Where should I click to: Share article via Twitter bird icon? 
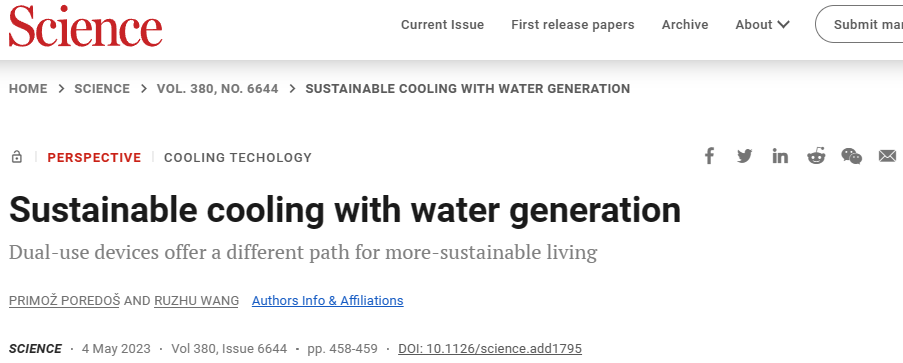pos(745,156)
